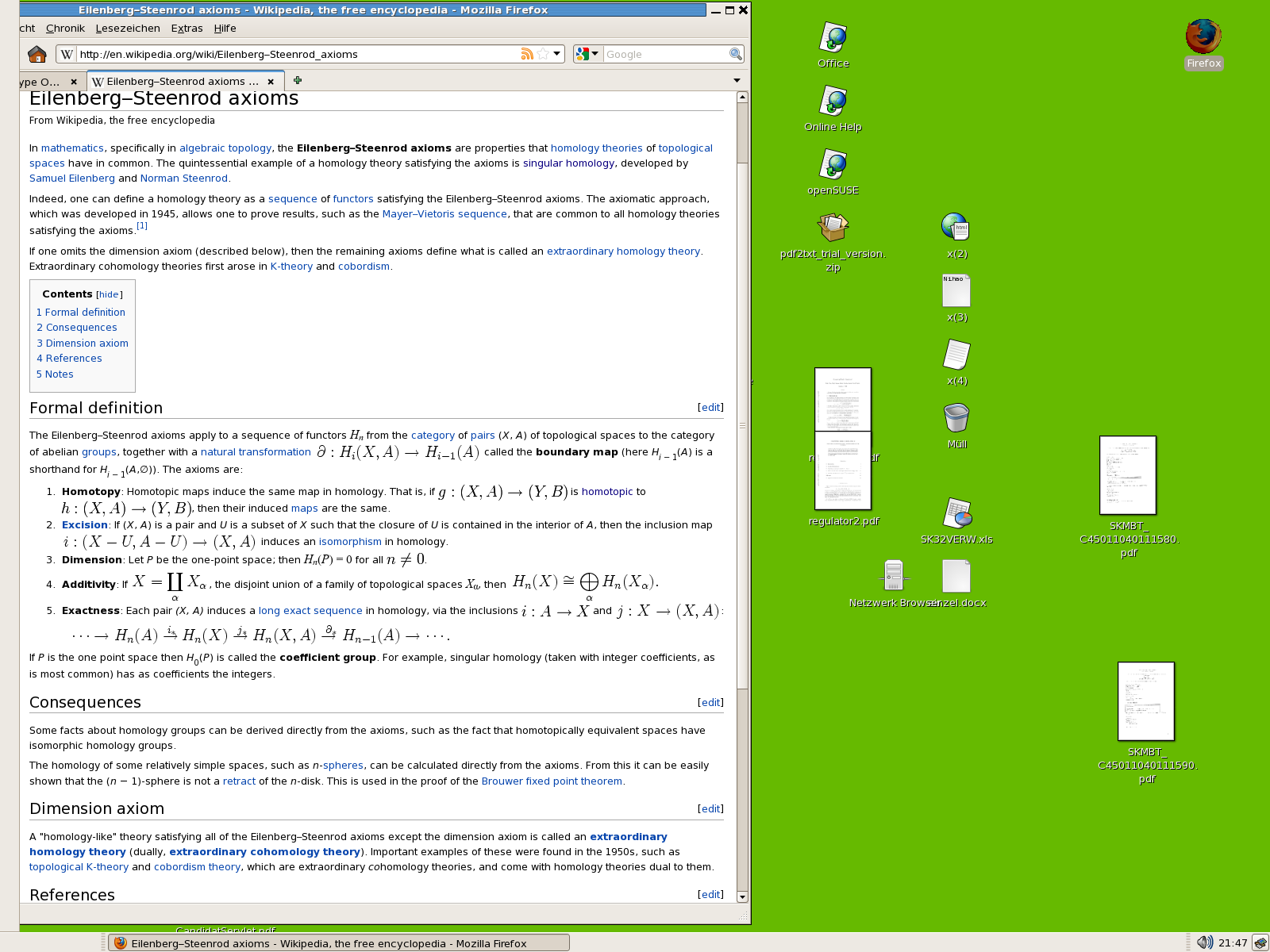
Task: Open the SK32VERW.xls spreadsheet icon
Action: [956, 514]
